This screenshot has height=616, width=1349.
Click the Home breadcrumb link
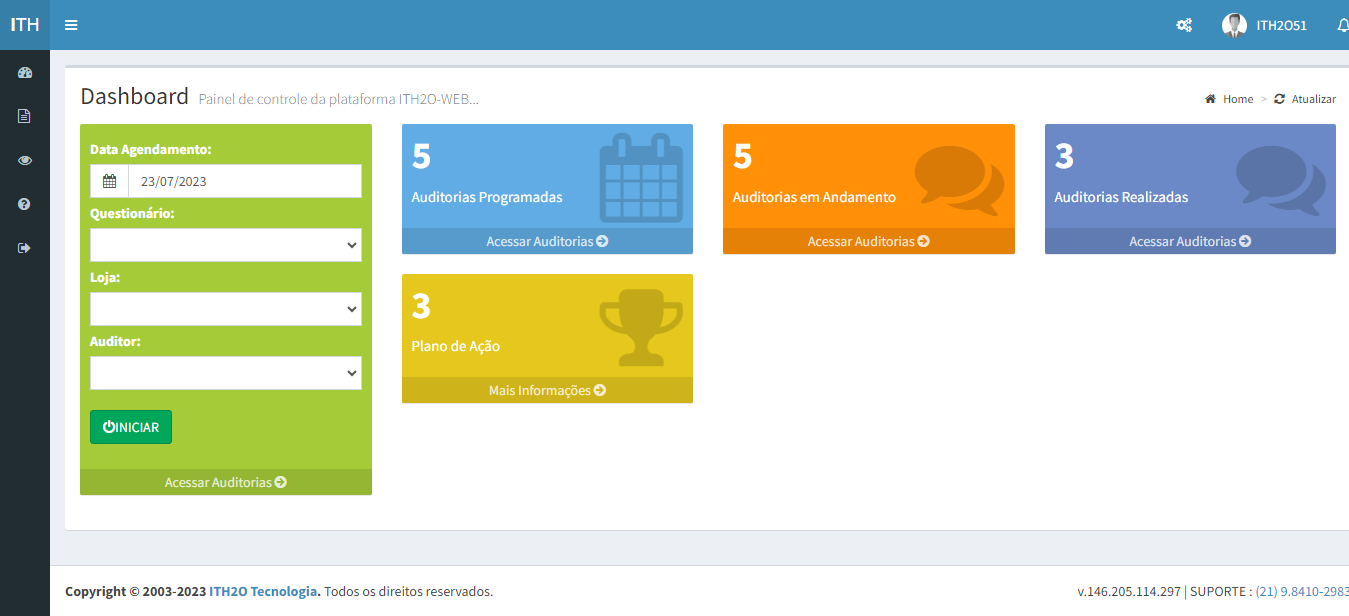[1236, 99]
